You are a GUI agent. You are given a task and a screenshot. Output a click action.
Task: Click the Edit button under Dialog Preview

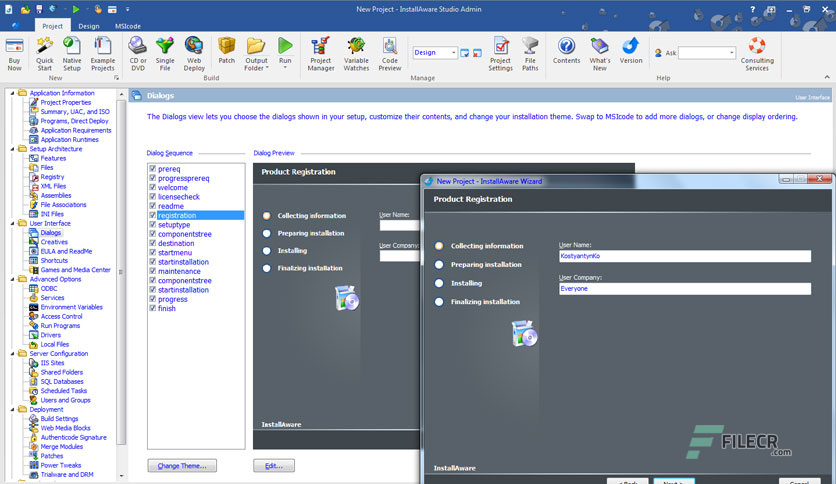tap(274, 465)
